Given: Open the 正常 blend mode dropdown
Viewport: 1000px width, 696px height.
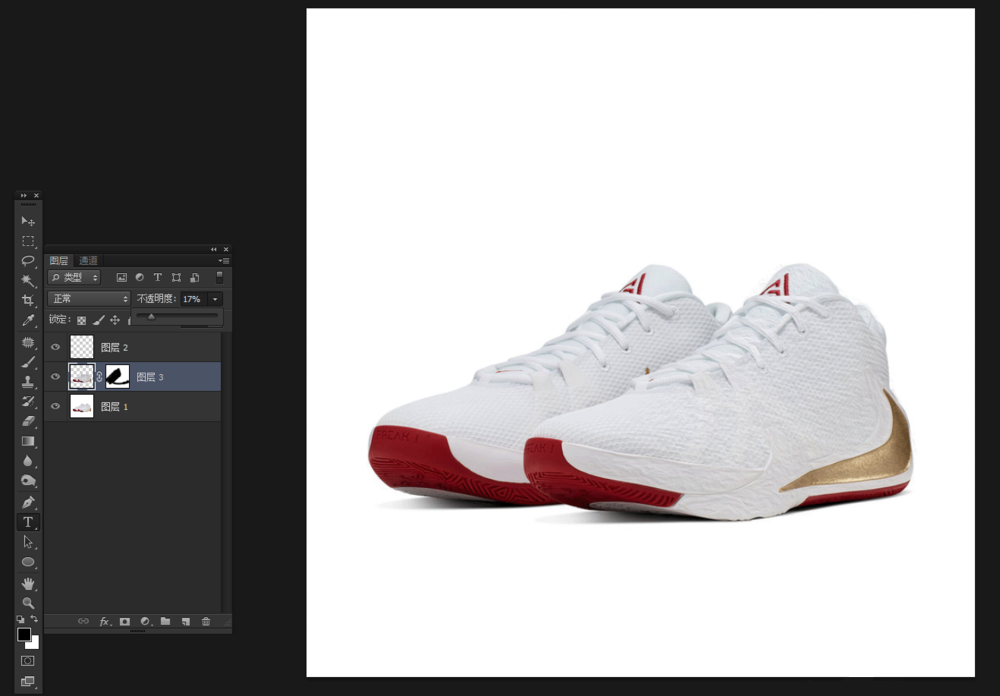Looking at the screenshot, I should click(x=89, y=299).
